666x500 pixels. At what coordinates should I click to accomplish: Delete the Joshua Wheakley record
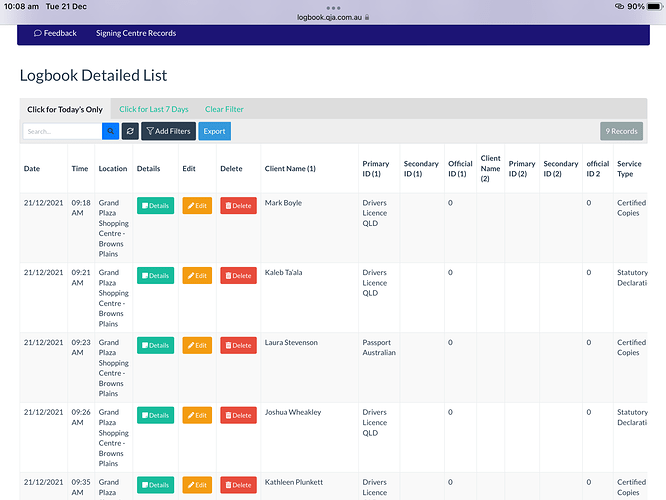[x=238, y=415]
